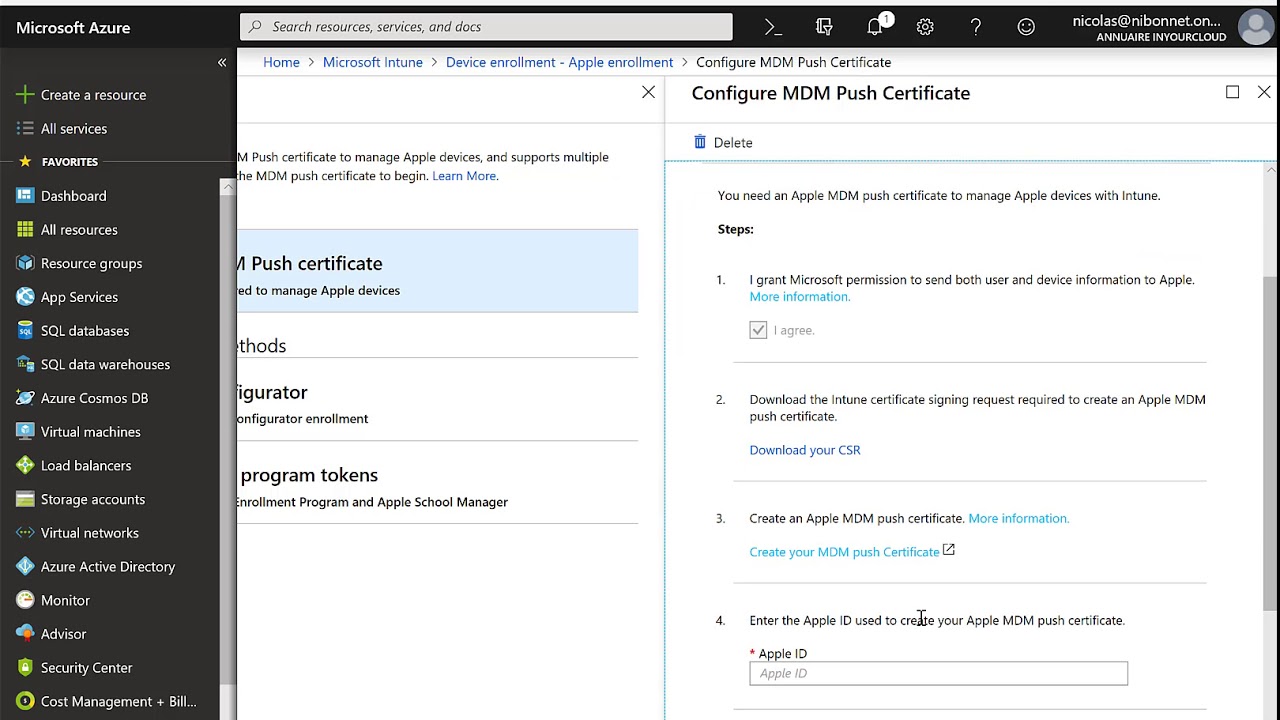Open Dashboard icon in sidebar
Screen dimensions: 1280x720
[25, 196]
